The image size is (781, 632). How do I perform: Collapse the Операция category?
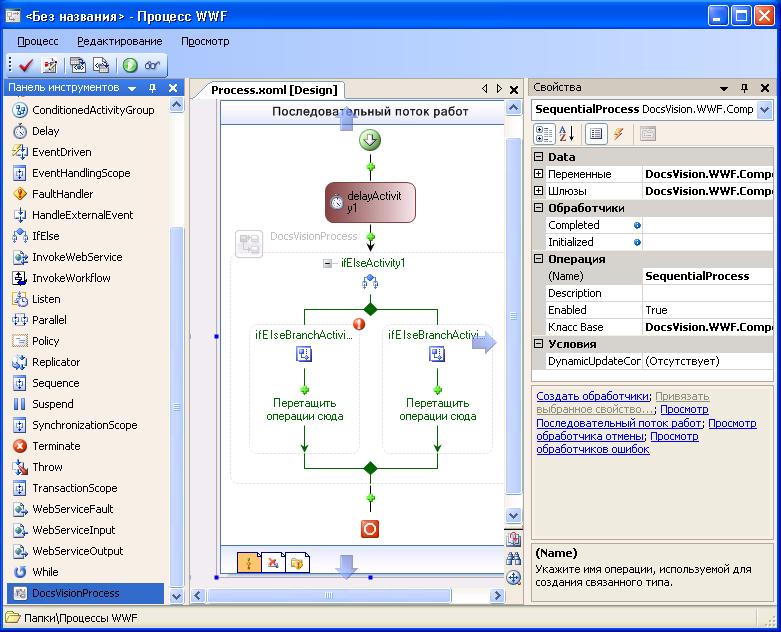[538, 258]
